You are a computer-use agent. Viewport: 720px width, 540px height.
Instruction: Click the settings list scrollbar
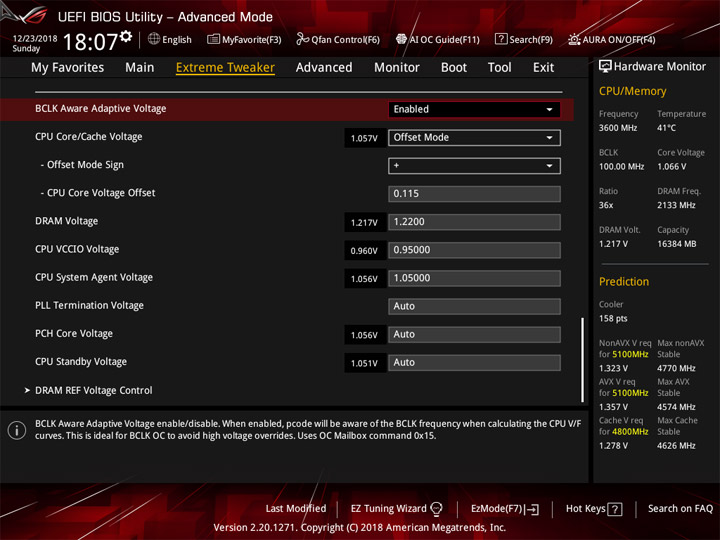coord(583,360)
